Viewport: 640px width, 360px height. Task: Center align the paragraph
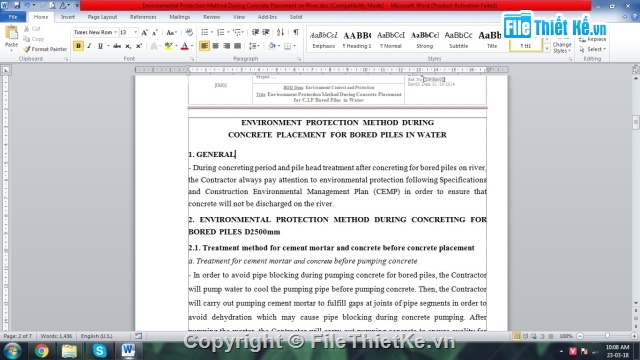click(216, 46)
